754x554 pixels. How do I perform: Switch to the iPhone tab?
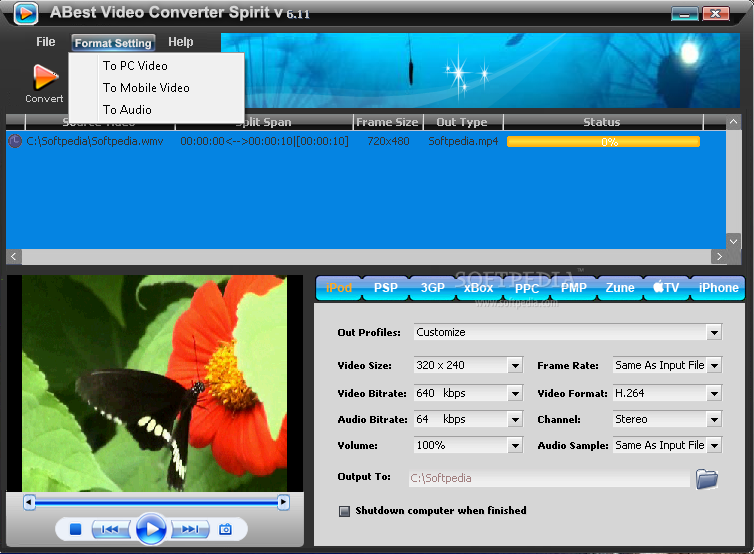pyautogui.click(x=718, y=288)
